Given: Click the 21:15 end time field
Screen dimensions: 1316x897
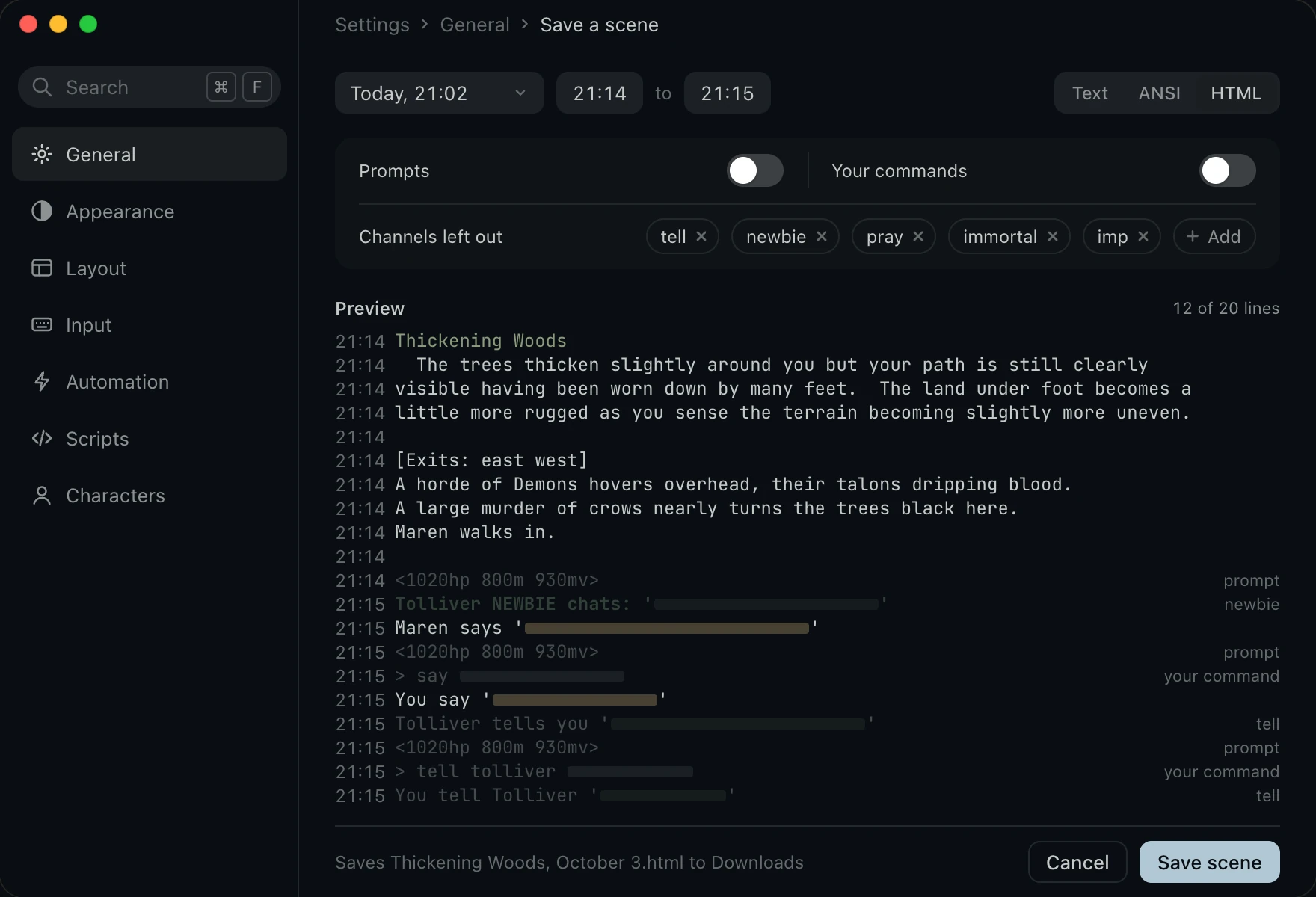Looking at the screenshot, I should click(728, 93).
